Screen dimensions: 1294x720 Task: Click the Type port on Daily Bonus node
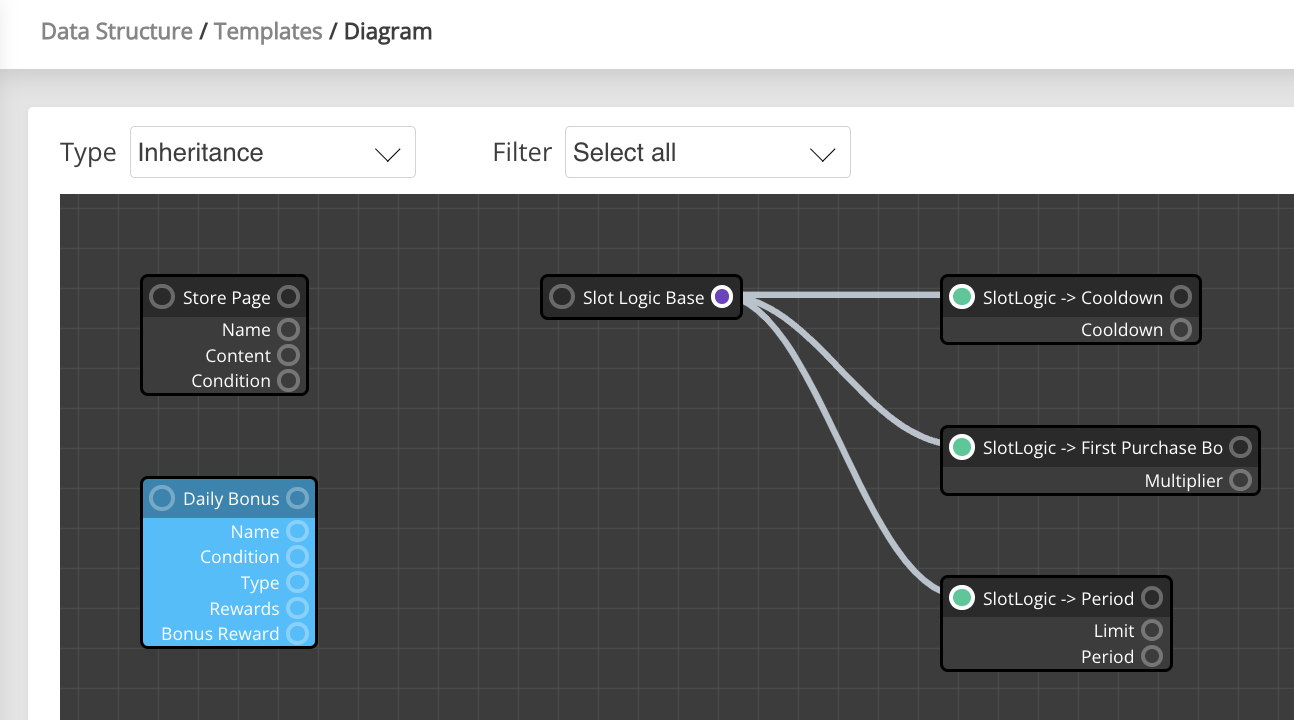point(297,582)
